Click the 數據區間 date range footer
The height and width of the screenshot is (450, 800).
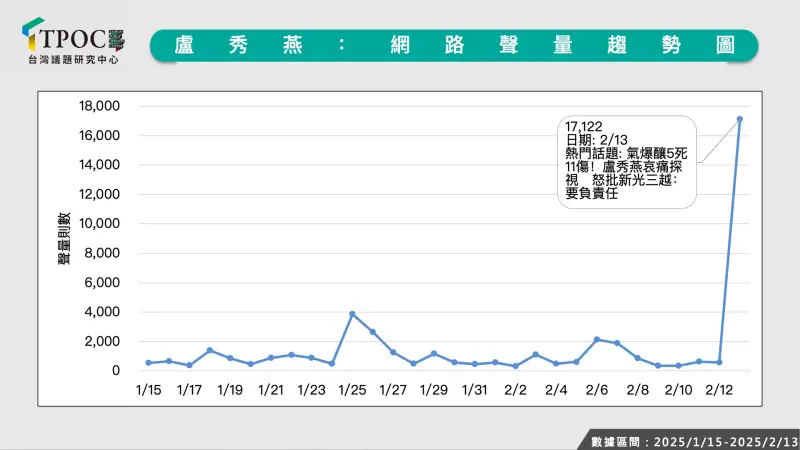point(694,442)
